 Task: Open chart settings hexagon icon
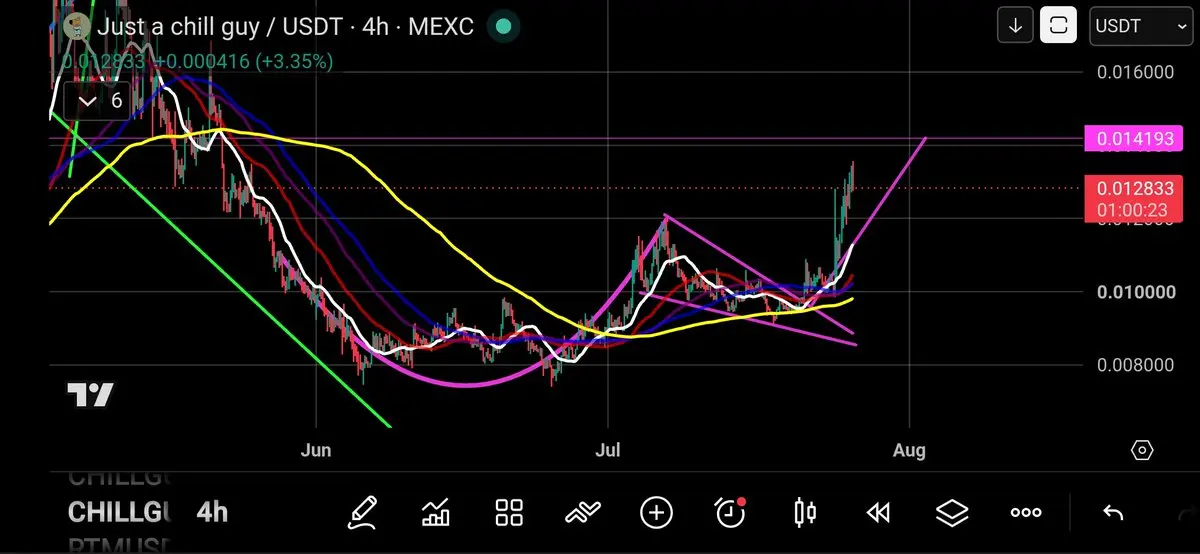[1143, 450]
